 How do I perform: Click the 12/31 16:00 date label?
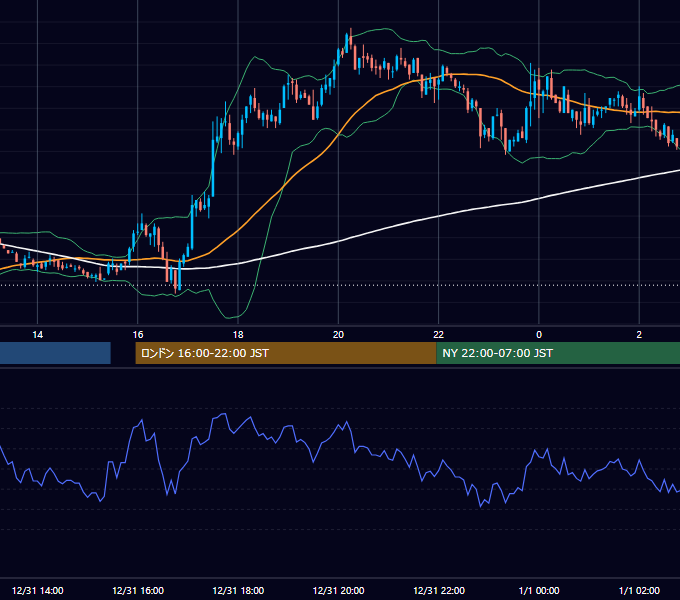[x=138, y=590]
